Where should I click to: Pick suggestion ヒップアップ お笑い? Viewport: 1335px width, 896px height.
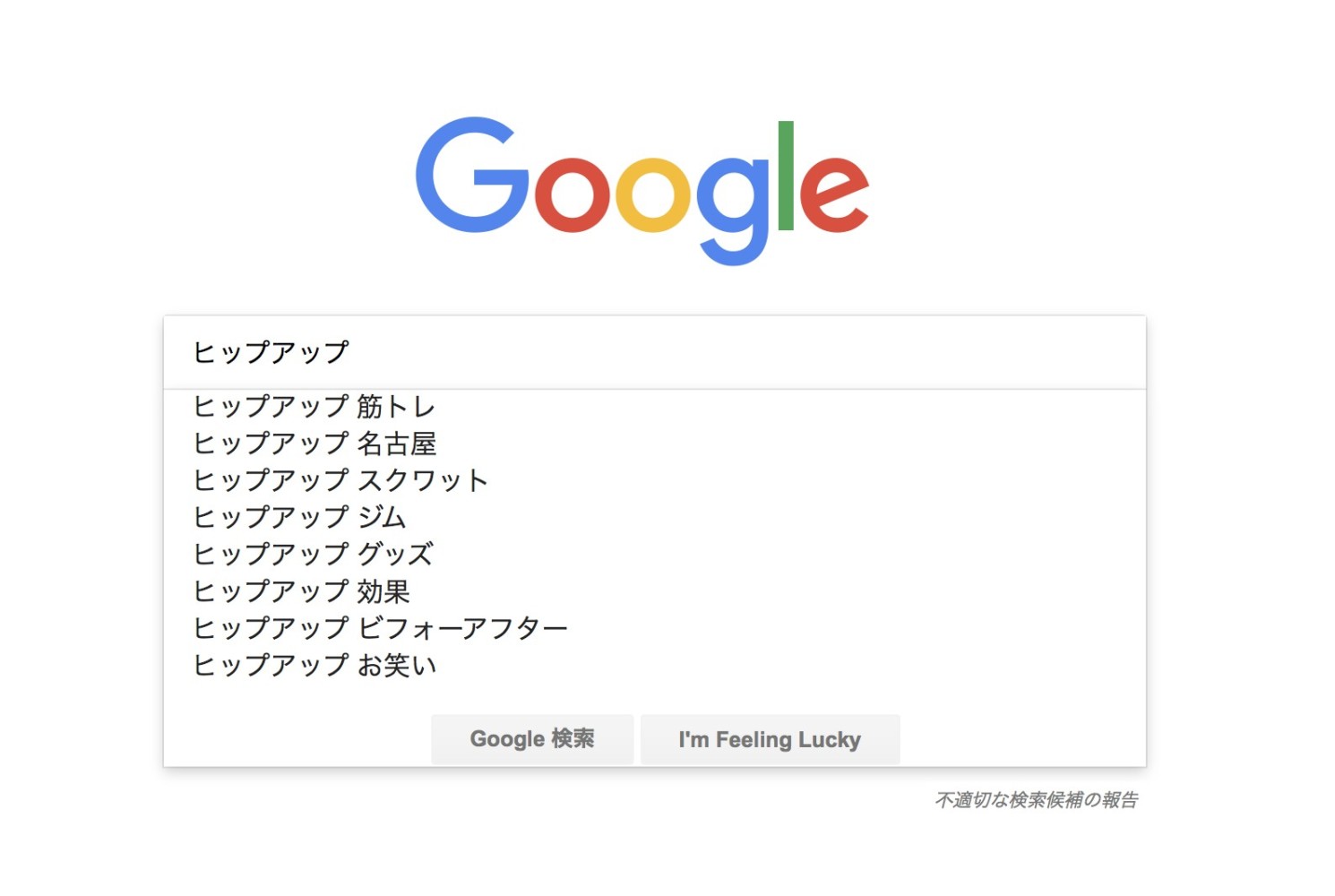tap(654, 665)
